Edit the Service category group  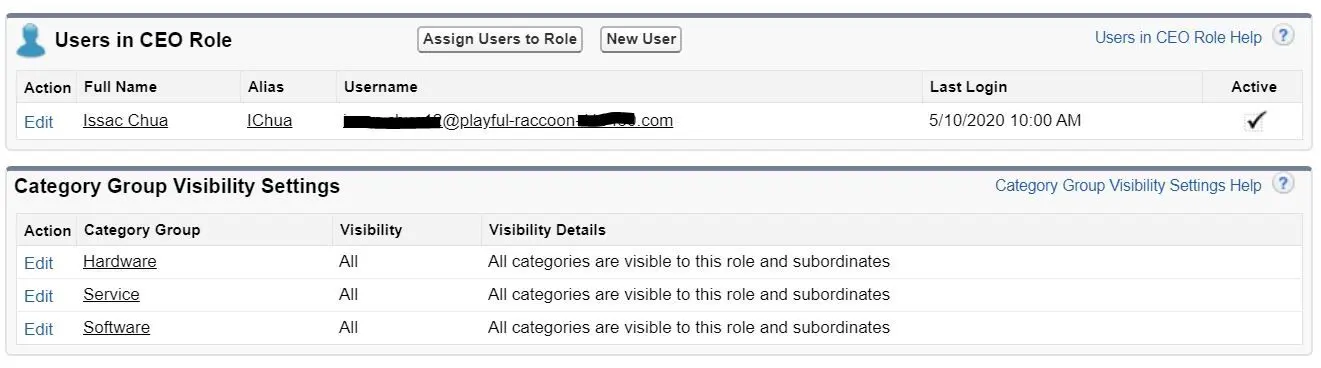tap(39, 296)
